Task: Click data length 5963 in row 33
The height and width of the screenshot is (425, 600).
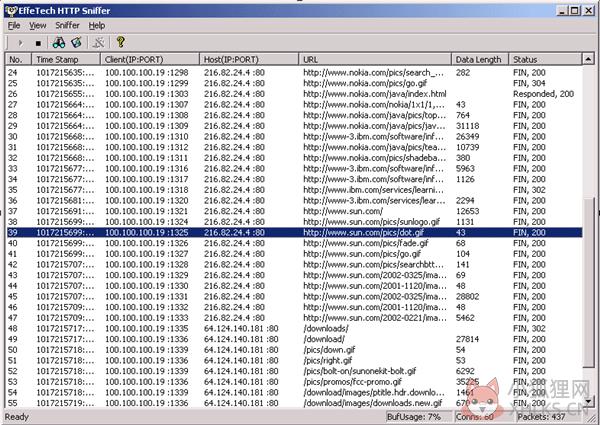Action: [x=465, y=169]
